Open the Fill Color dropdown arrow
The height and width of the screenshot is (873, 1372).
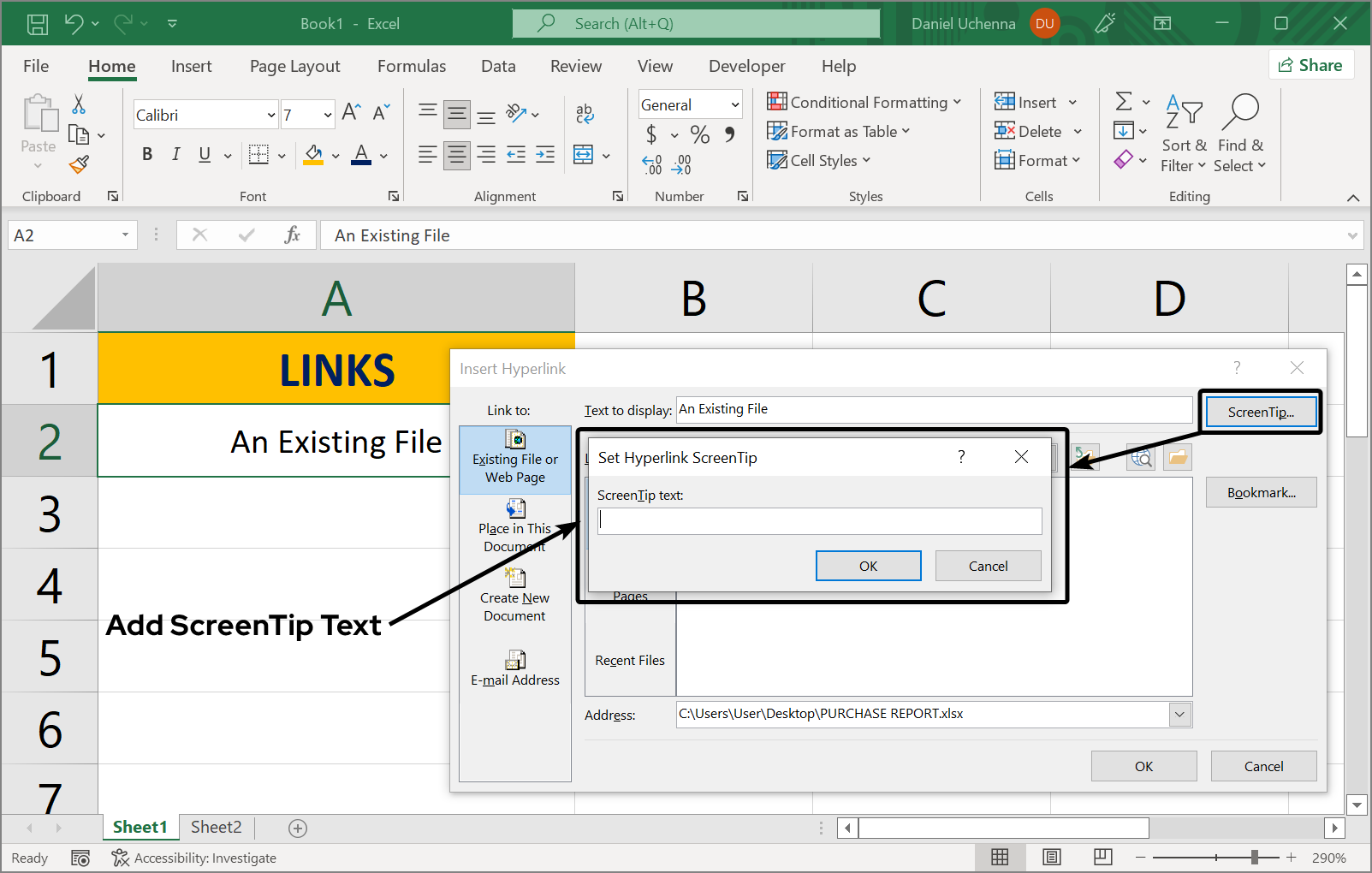click(x=335, y=157)
